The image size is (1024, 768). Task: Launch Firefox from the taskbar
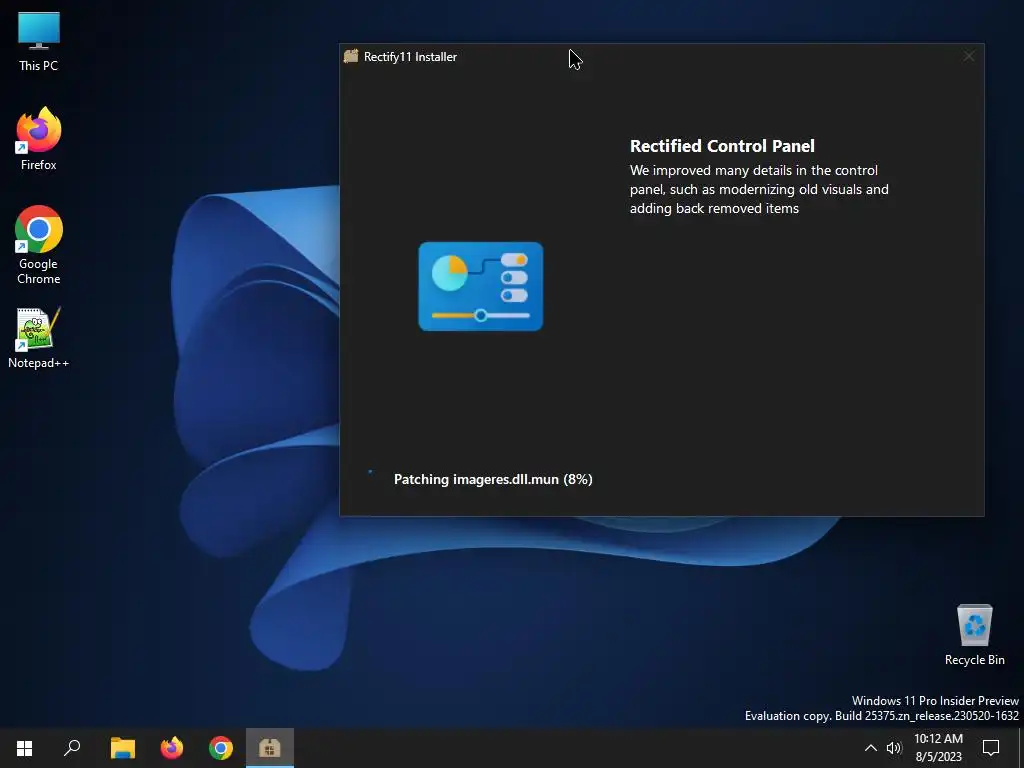[172, 748]
